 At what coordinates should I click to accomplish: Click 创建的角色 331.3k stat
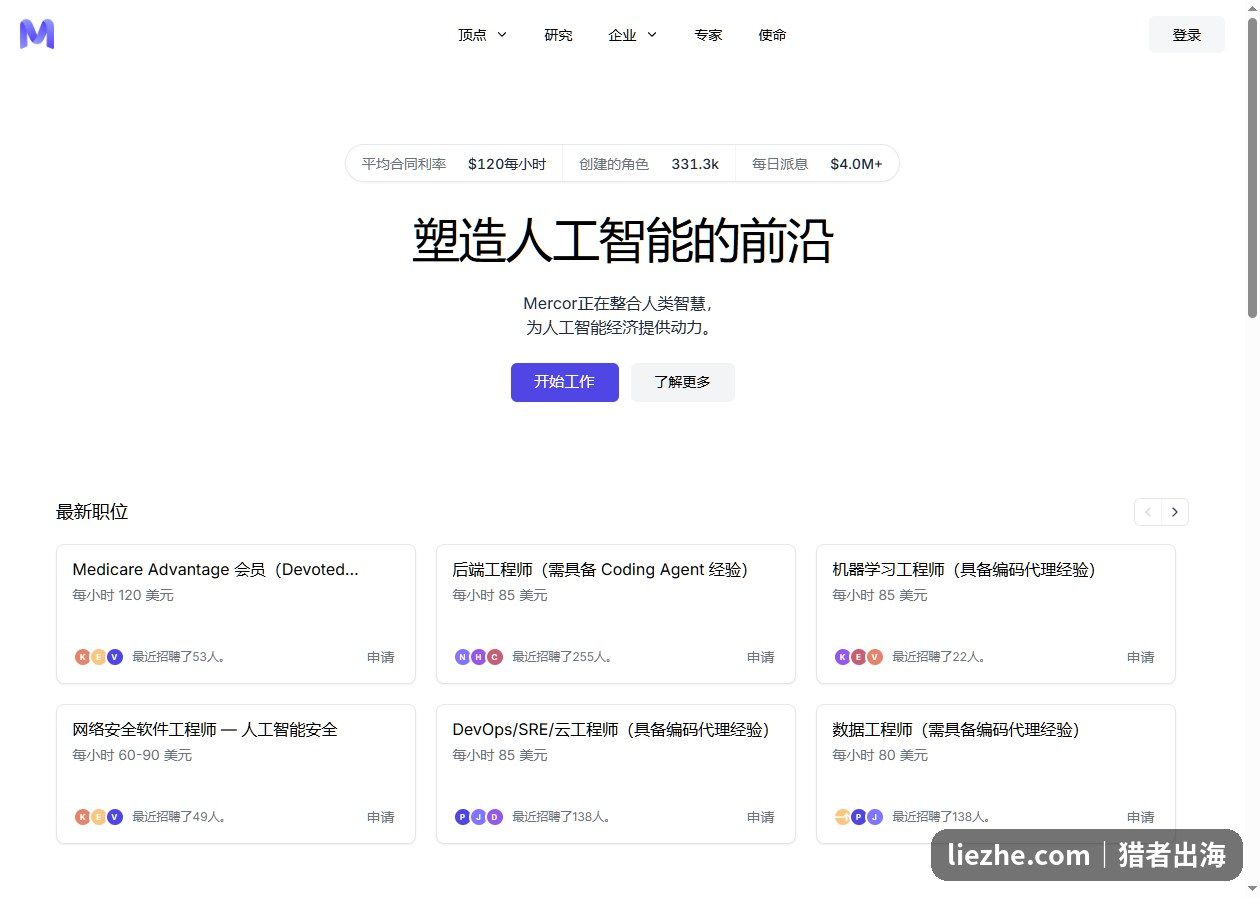pos(649,164)
